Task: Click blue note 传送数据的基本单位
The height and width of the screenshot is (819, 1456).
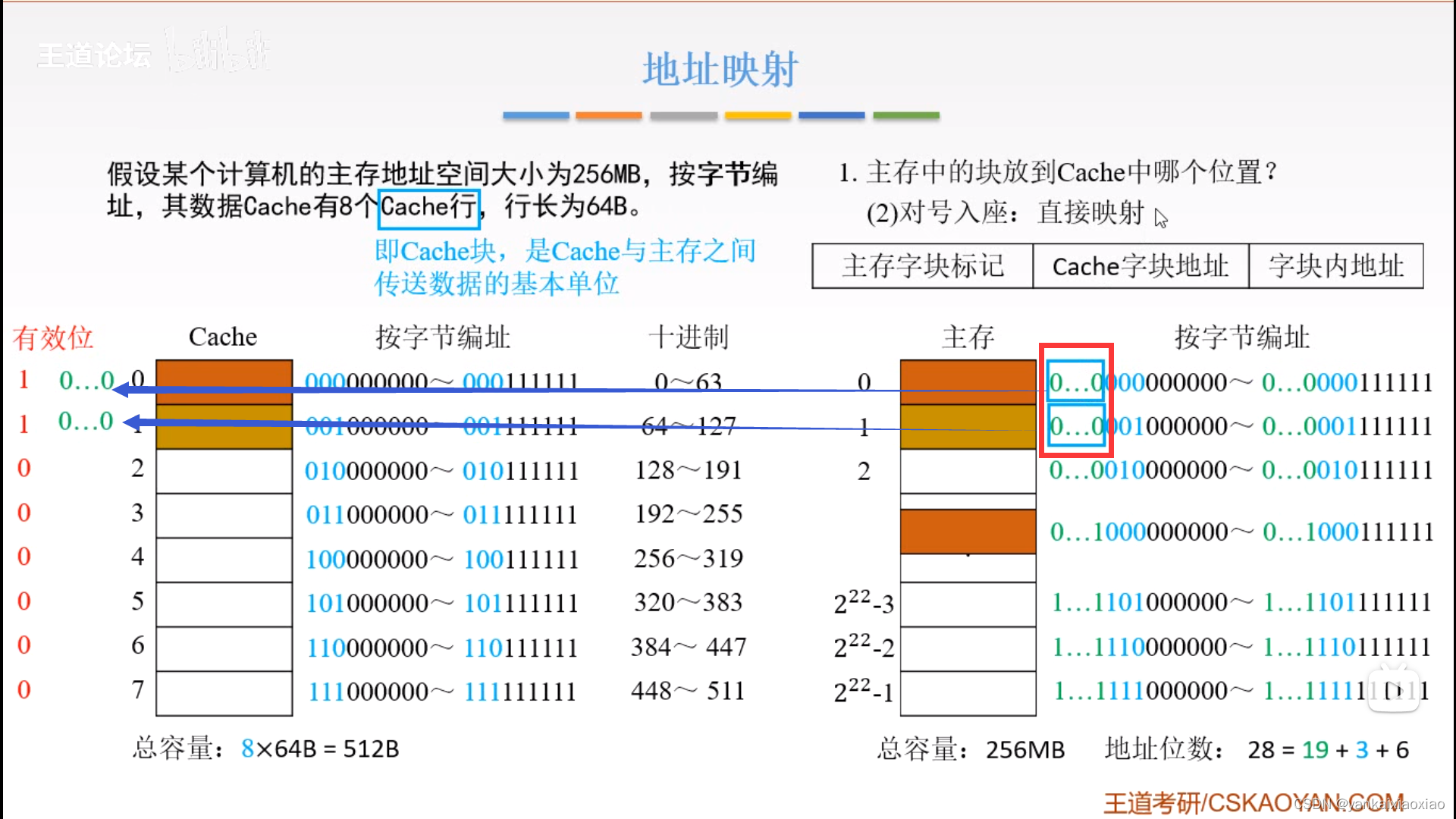Action: 497,284
